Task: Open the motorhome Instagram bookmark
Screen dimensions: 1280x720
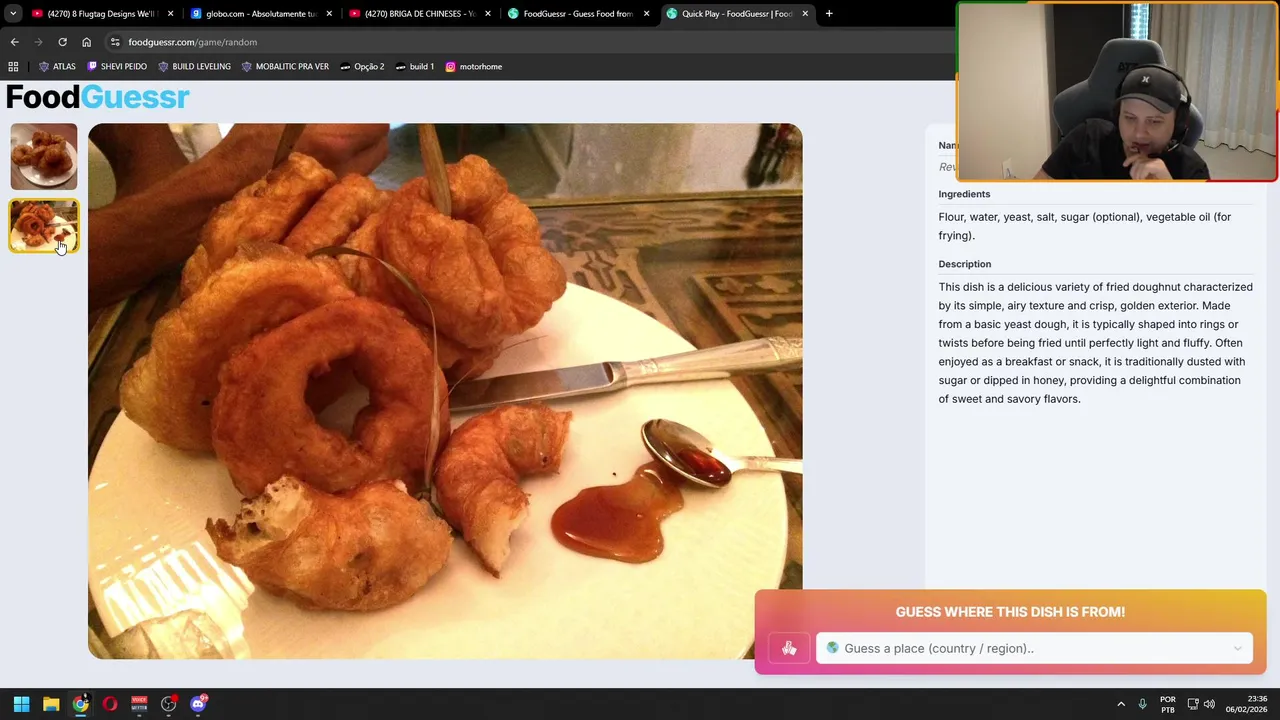Action: point(473,66)
